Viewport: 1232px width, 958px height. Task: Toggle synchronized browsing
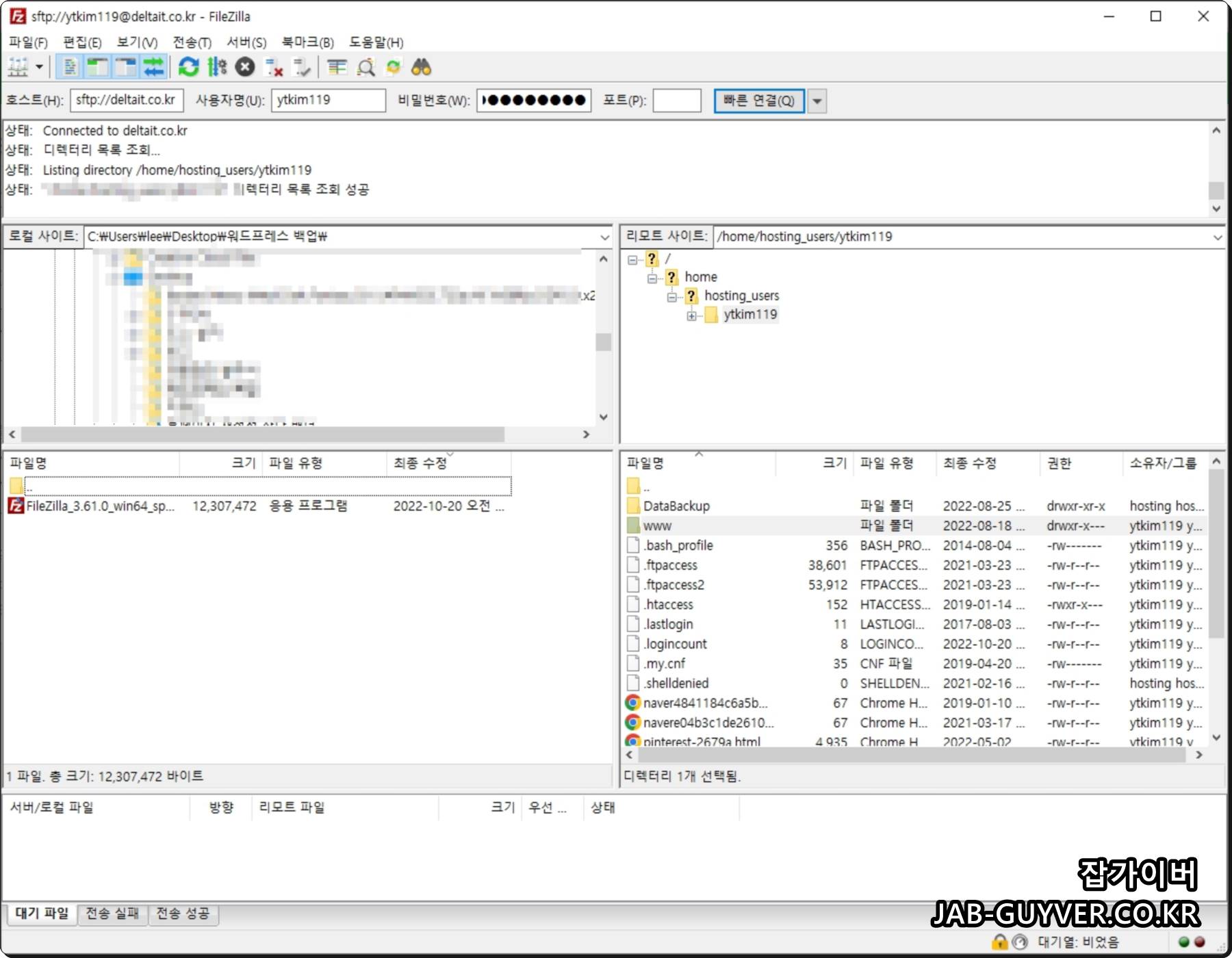[394, 67]
